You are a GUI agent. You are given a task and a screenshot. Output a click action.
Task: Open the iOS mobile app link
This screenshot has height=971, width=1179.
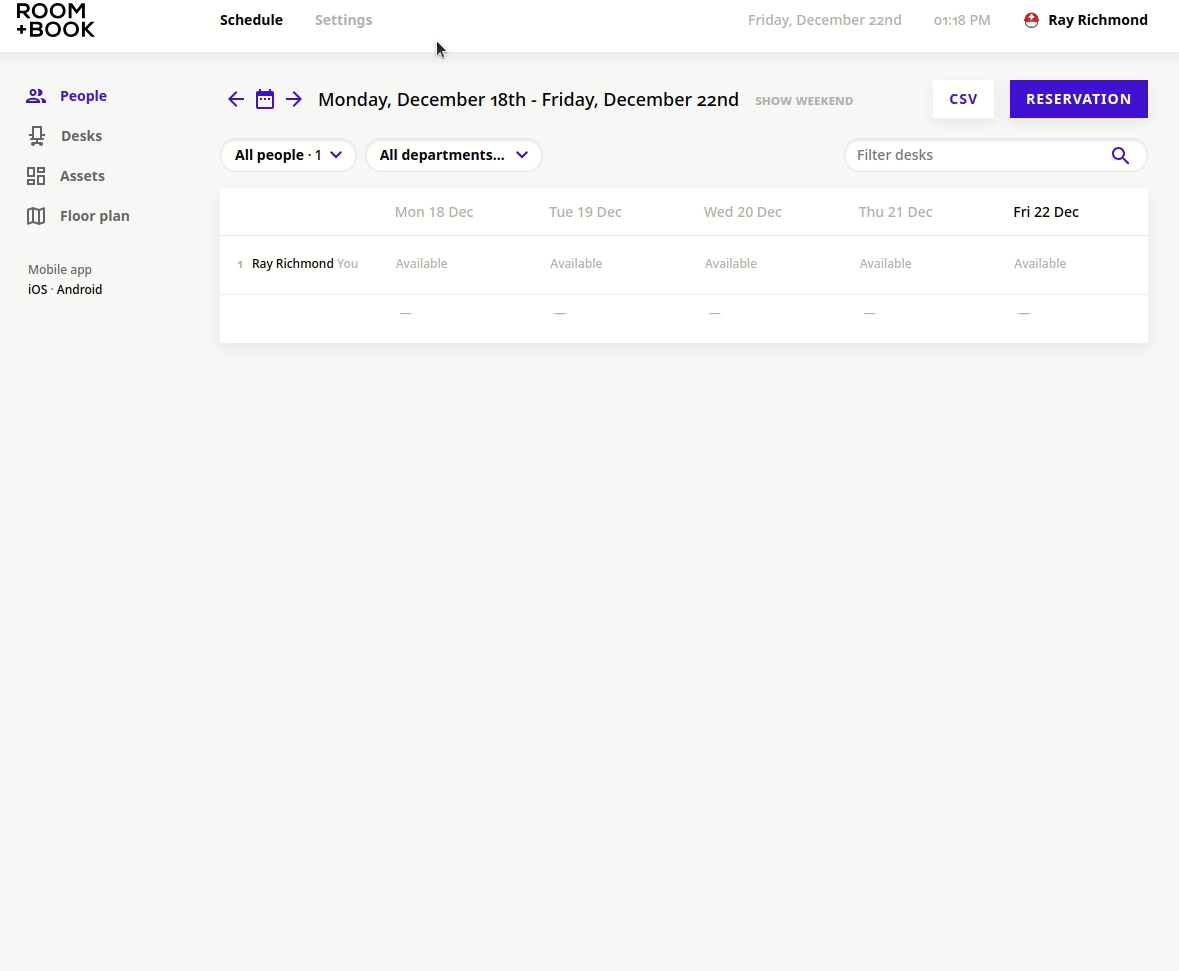(38, 290)
